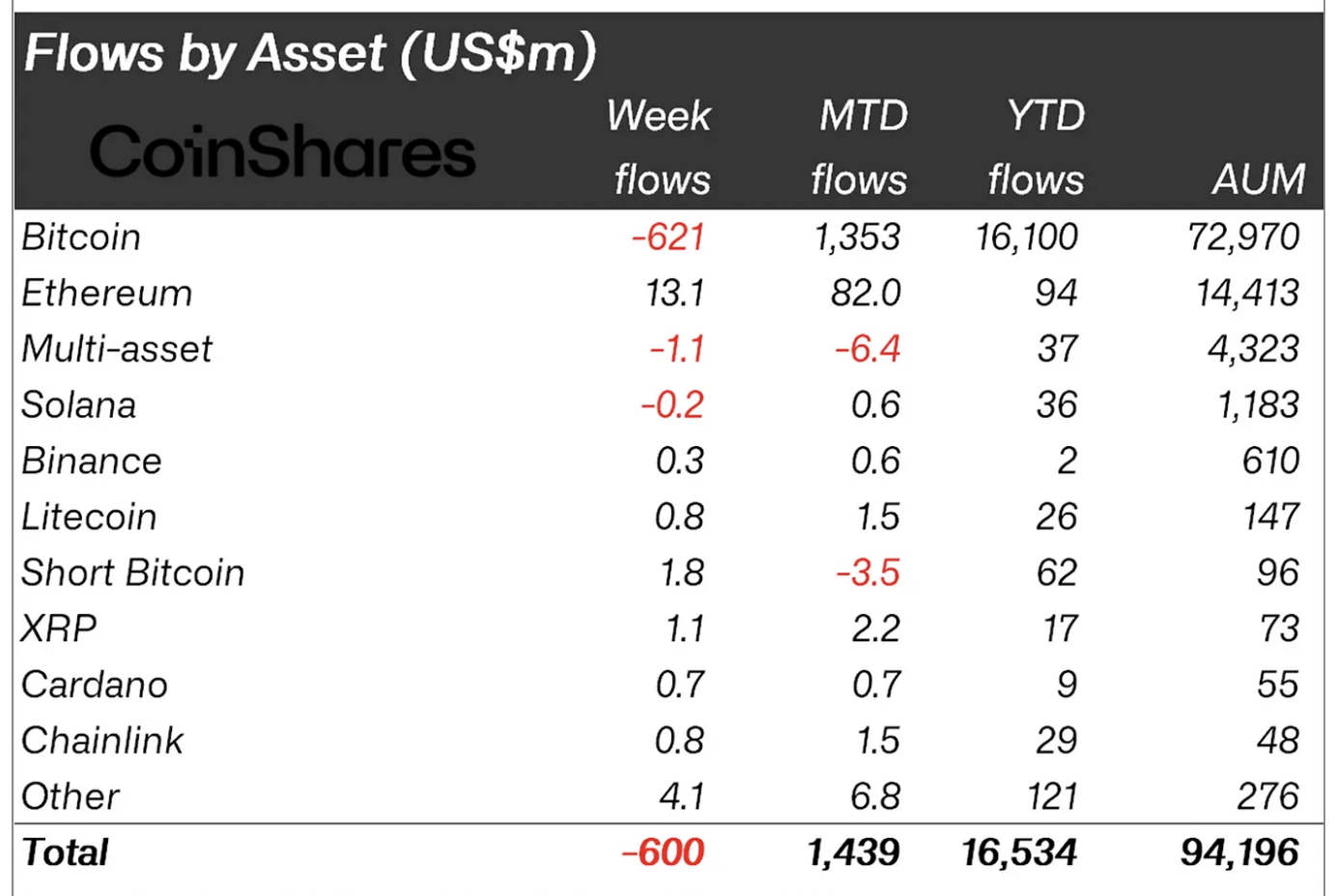Click the Total row label
Viewport: 1335px width, 896px height.
65,854
